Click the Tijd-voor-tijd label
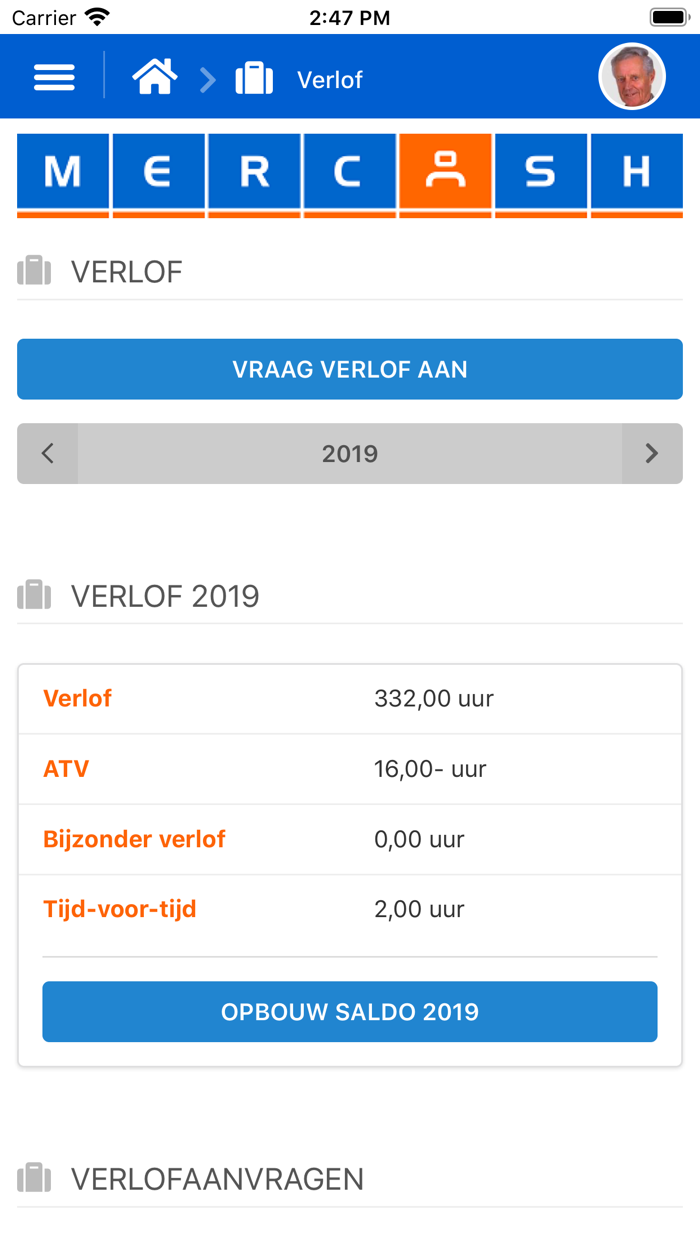 click(x=120, y=908)
